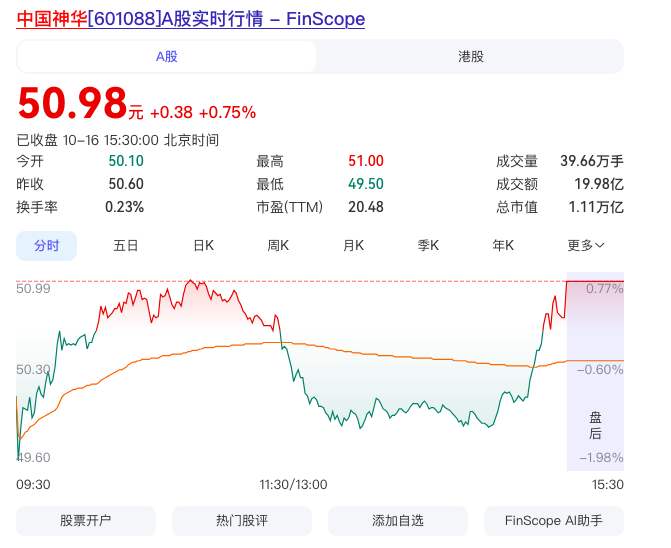Select the 月K chart tab
This screenshot has height=548, width=671.
tap(353, 246)
